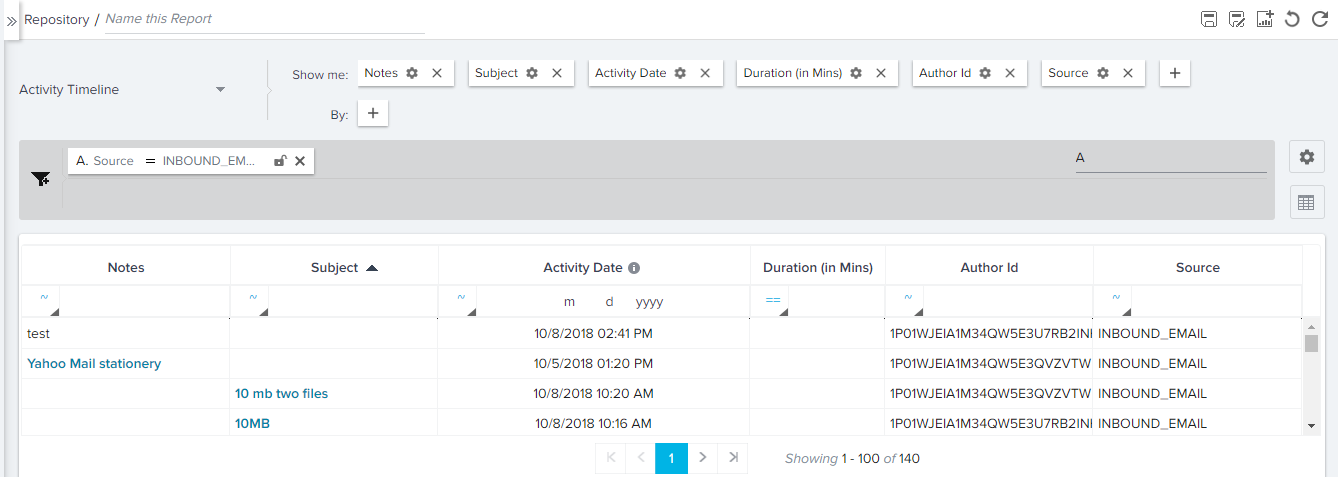
Task: Click the Name this Report field
Action: point(265,19)
